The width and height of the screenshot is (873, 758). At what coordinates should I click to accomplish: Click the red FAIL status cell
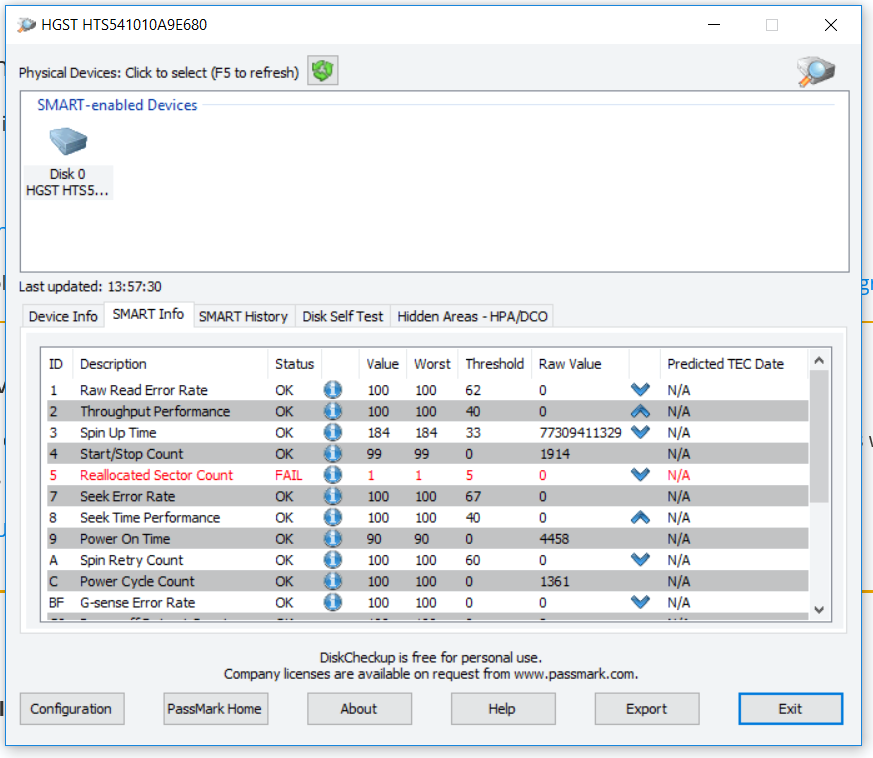click(288, 475)
